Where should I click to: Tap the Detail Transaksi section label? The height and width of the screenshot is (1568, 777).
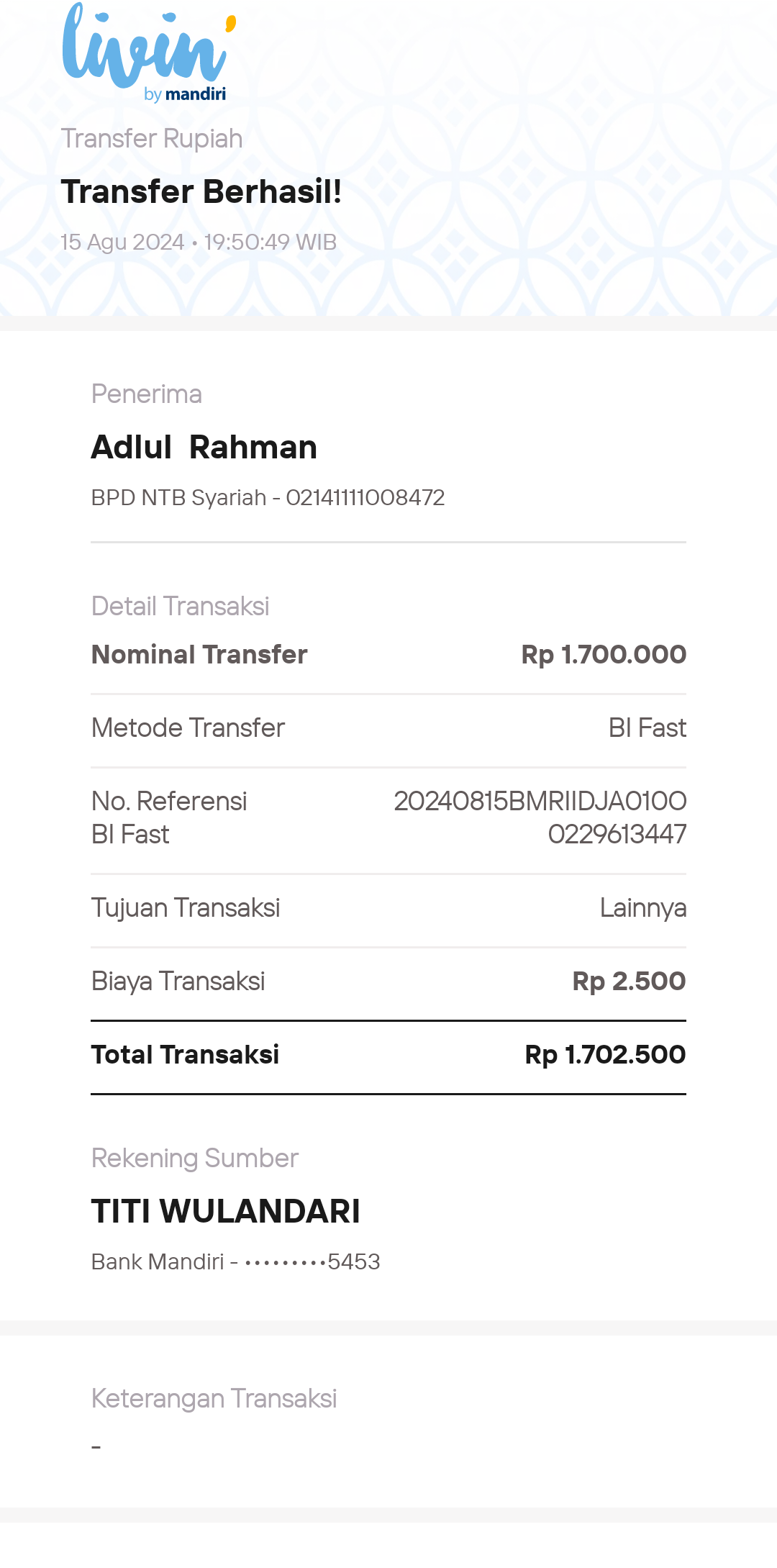coord(180,607)
